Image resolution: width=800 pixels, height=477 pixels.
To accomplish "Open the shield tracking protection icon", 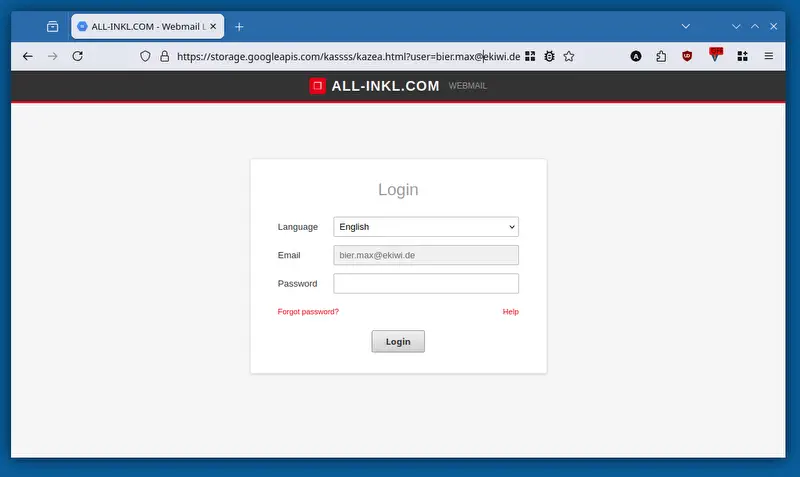I will coord(145,56).
